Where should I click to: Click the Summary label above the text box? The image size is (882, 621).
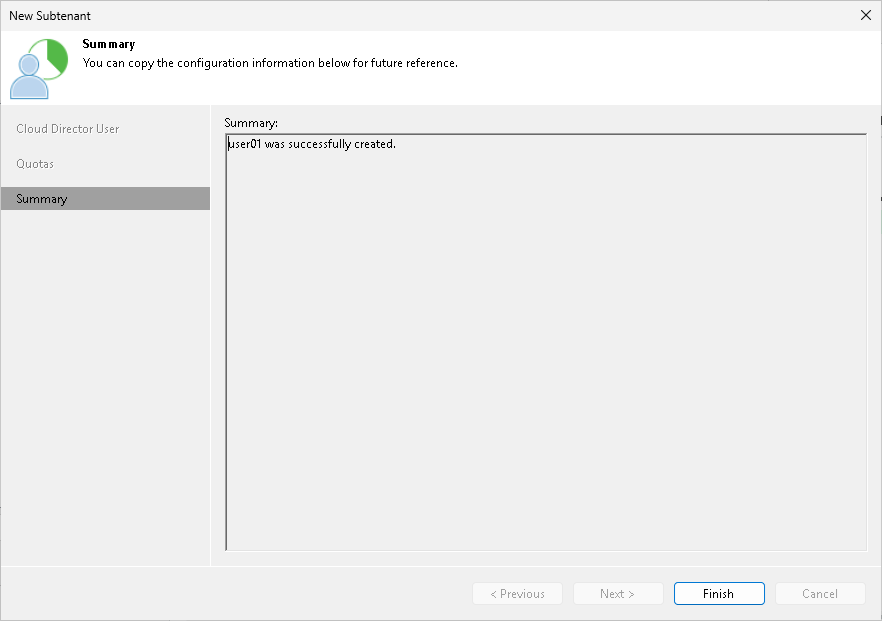pos(245,122)
